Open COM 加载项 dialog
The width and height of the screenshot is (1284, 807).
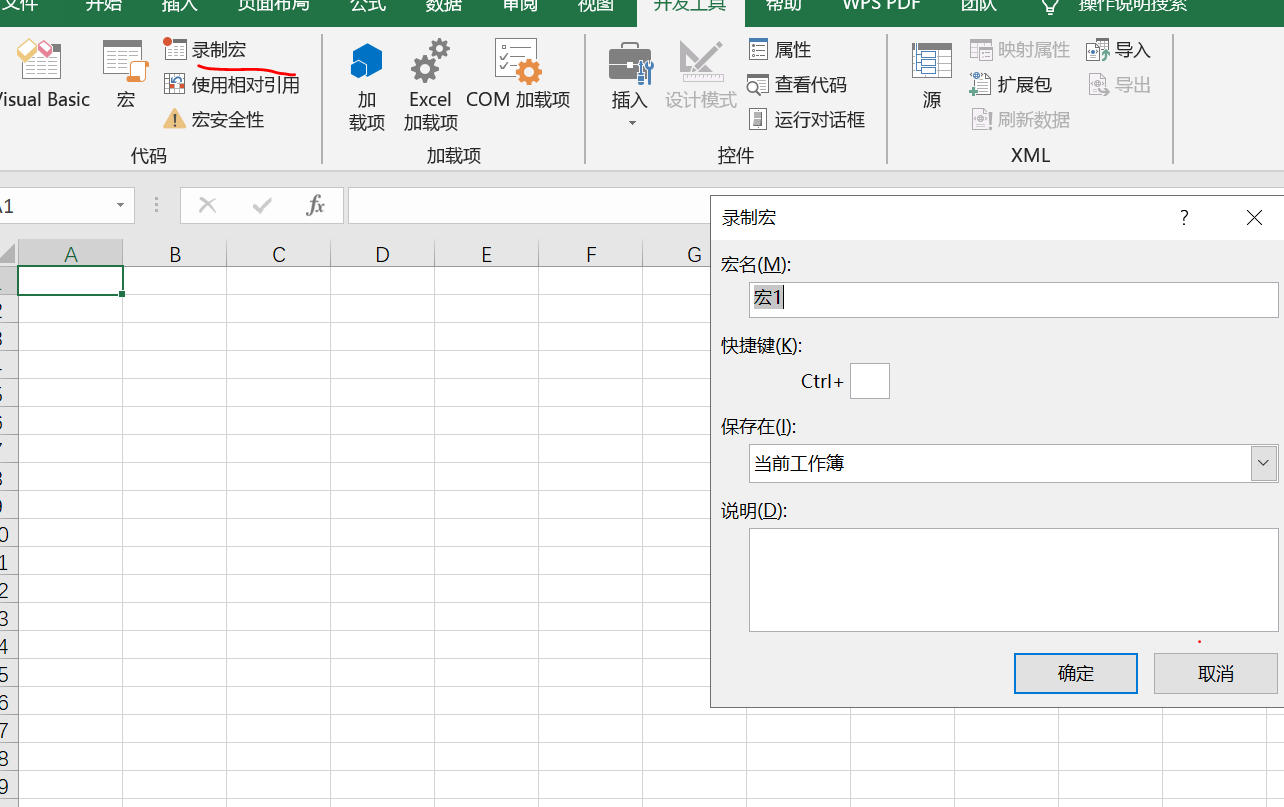pos(518,74)
